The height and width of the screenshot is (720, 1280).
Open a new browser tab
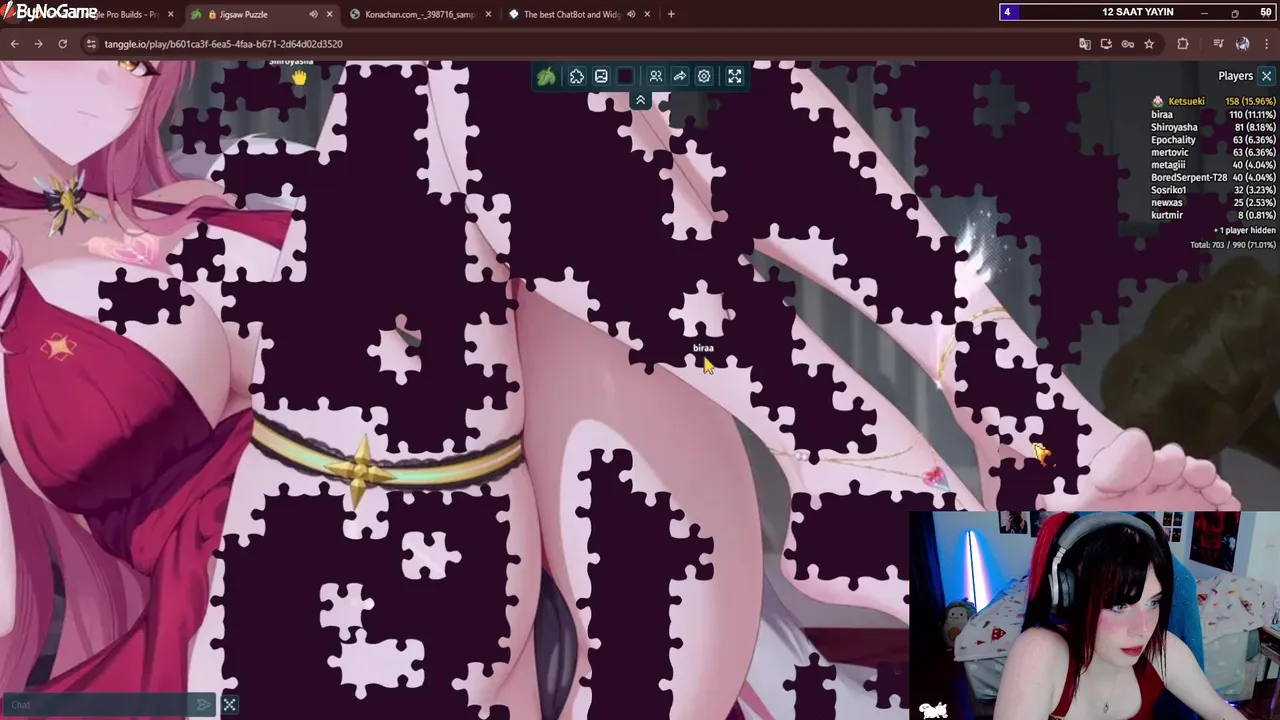coord(671,14)
